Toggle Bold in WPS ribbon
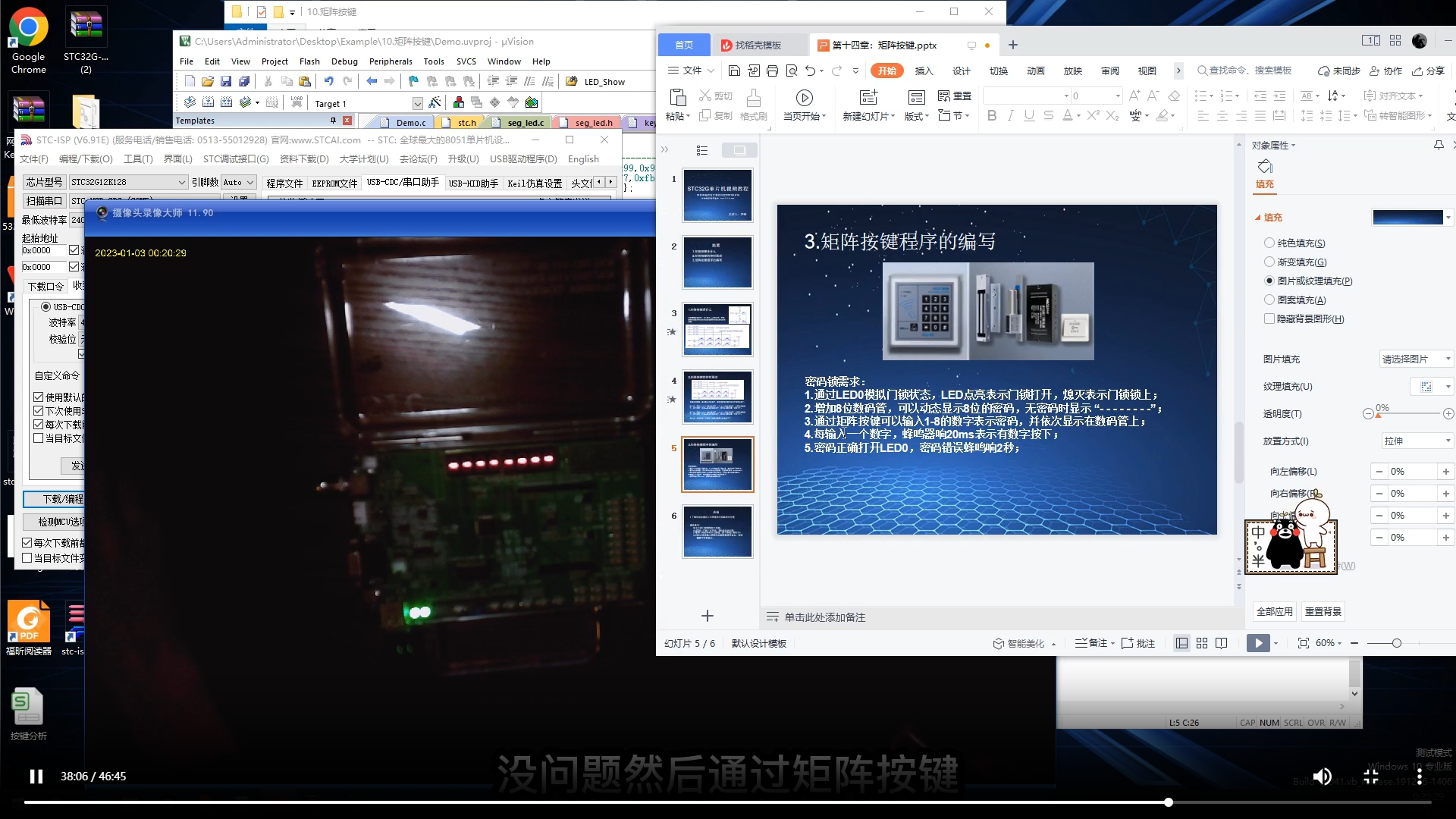Viewport: 1456px width, 819px height. tap(992, 115)
